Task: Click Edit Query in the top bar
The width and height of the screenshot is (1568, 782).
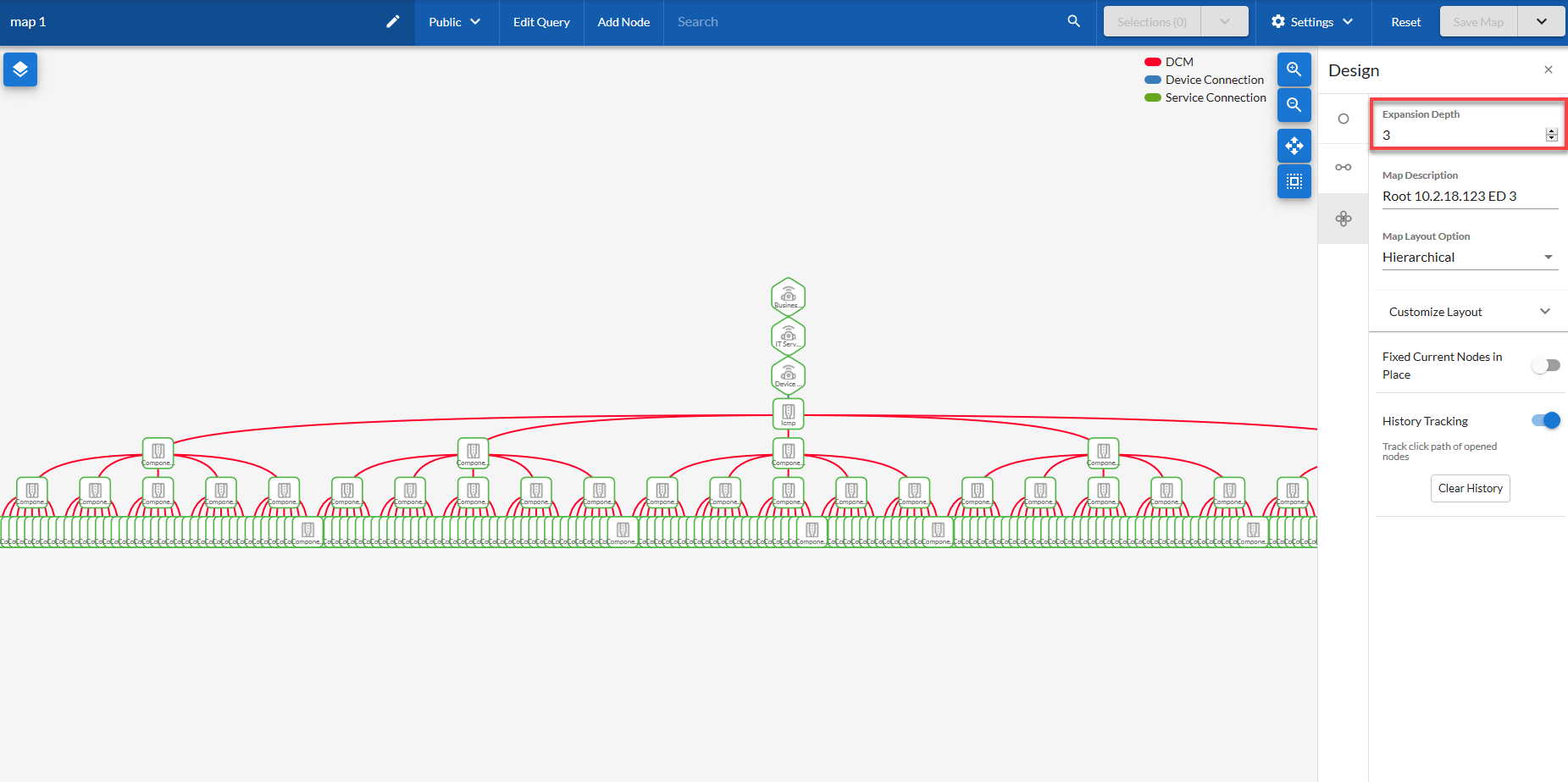Action: pos(541,22)
